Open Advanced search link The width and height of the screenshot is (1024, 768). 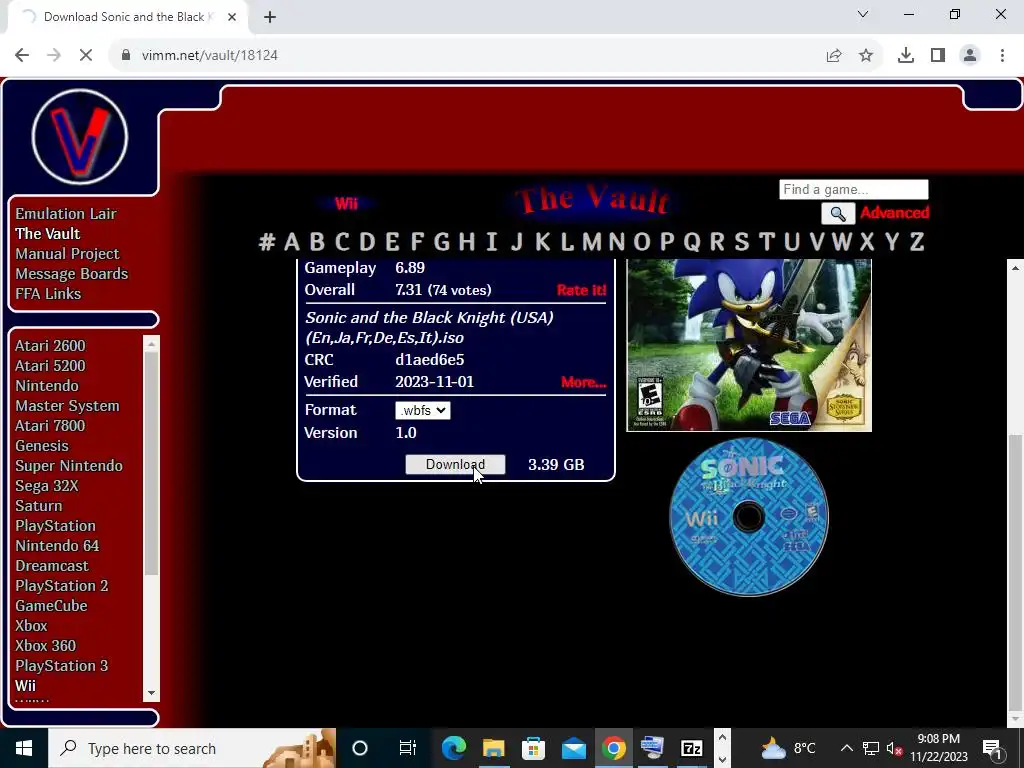pyautogui.click(x=894, y=213)
